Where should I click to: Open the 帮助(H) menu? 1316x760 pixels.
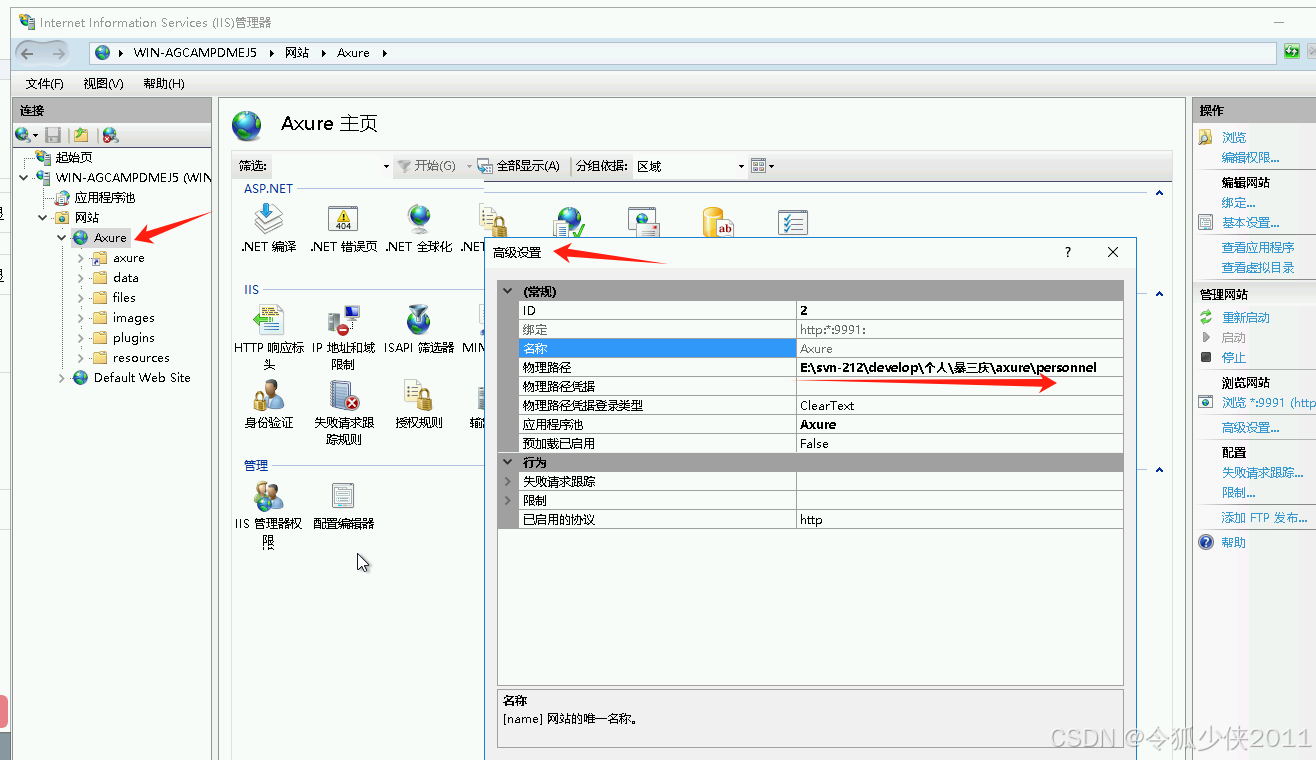pyautogui.click(x=164, y=83)
